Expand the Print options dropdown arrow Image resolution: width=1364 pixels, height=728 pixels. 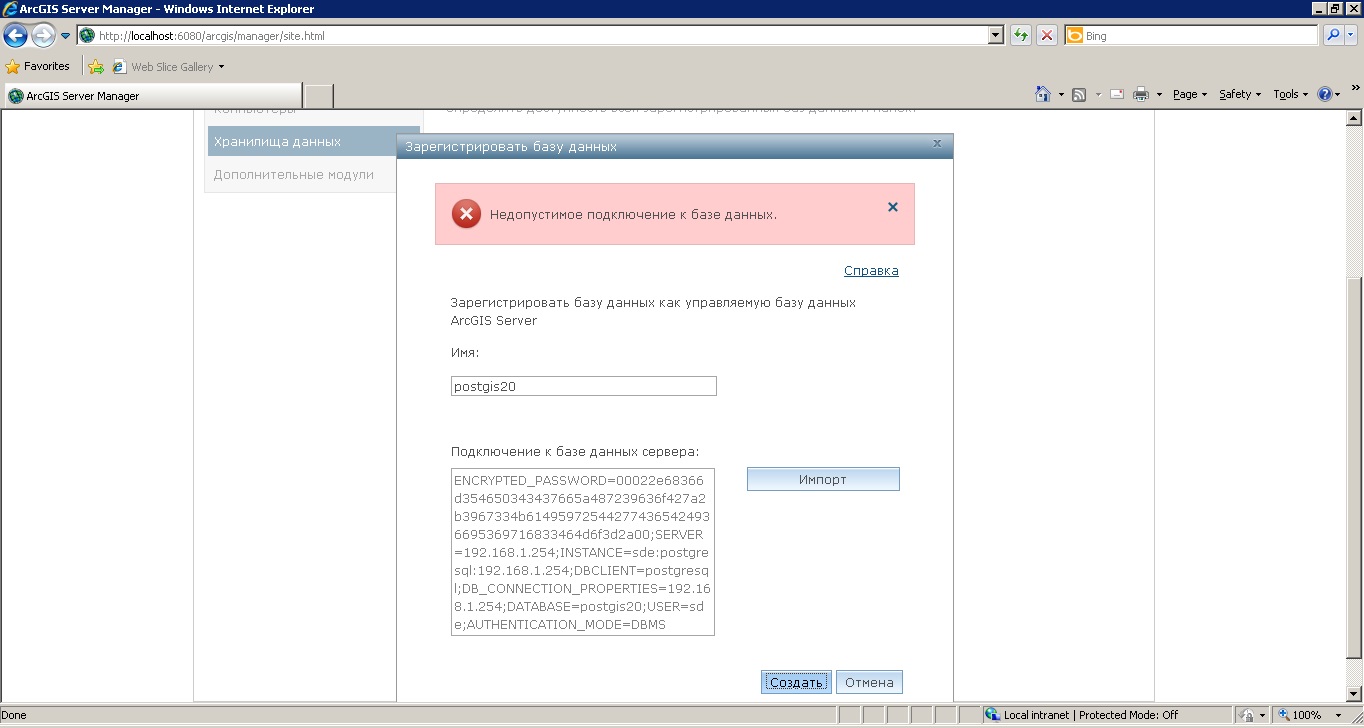pos(1159,94)
